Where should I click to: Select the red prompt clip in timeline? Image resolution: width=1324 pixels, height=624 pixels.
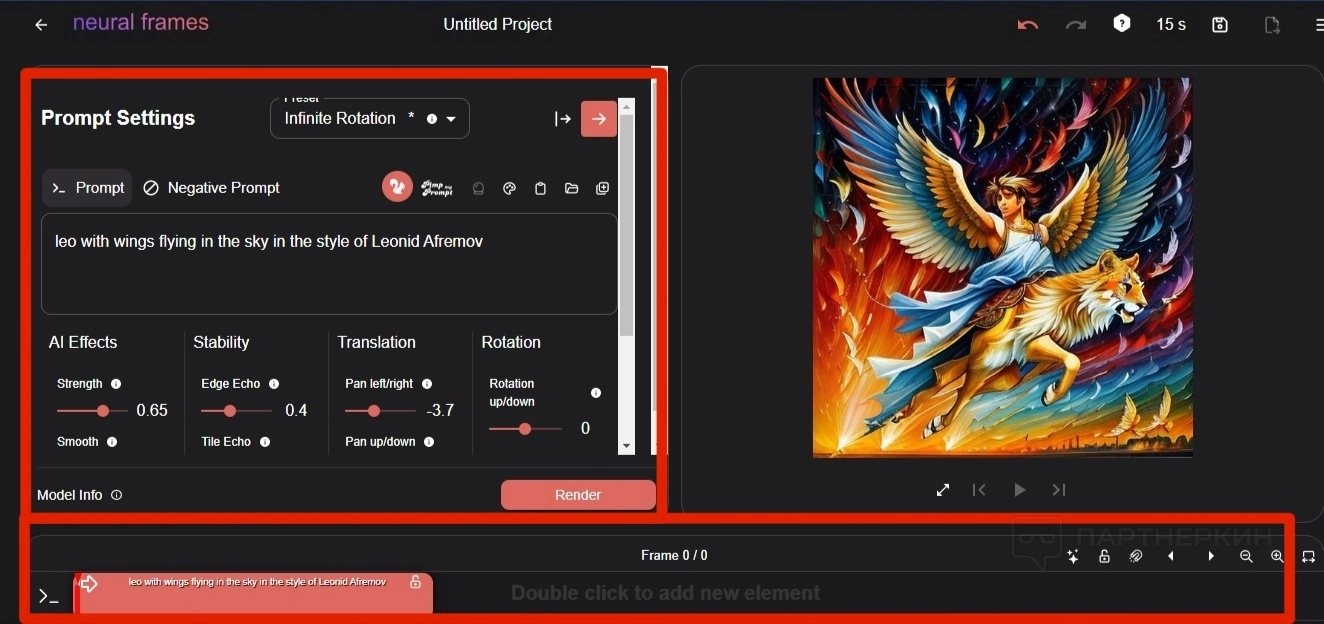(x=254, y=594)
